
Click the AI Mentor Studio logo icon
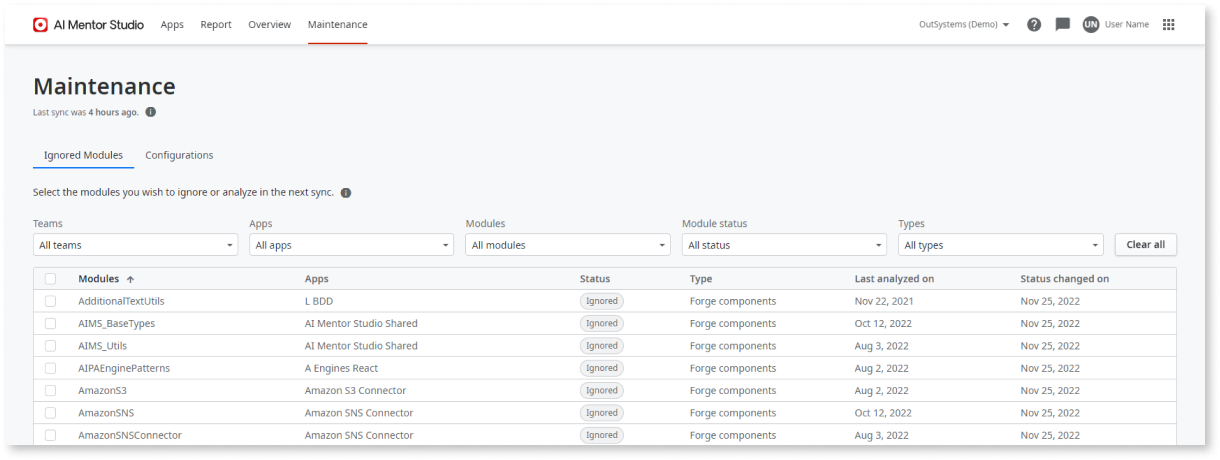point(41,25)
